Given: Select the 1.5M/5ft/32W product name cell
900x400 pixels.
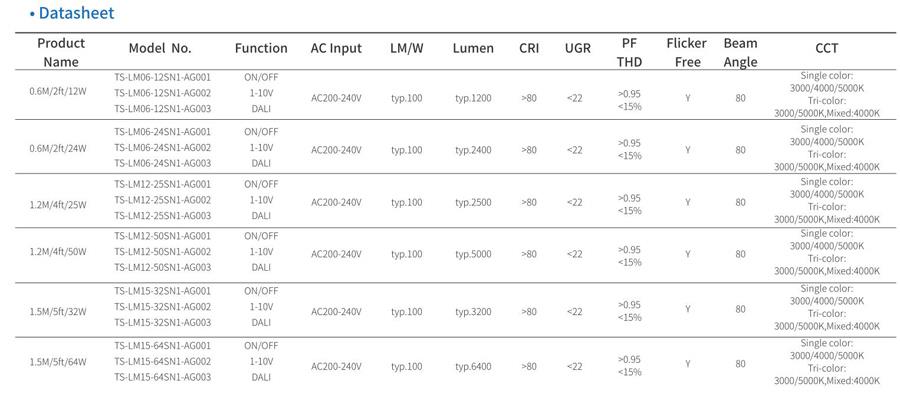Looking at the screenshot, I should pyautogui.click(x=58, y=311).
